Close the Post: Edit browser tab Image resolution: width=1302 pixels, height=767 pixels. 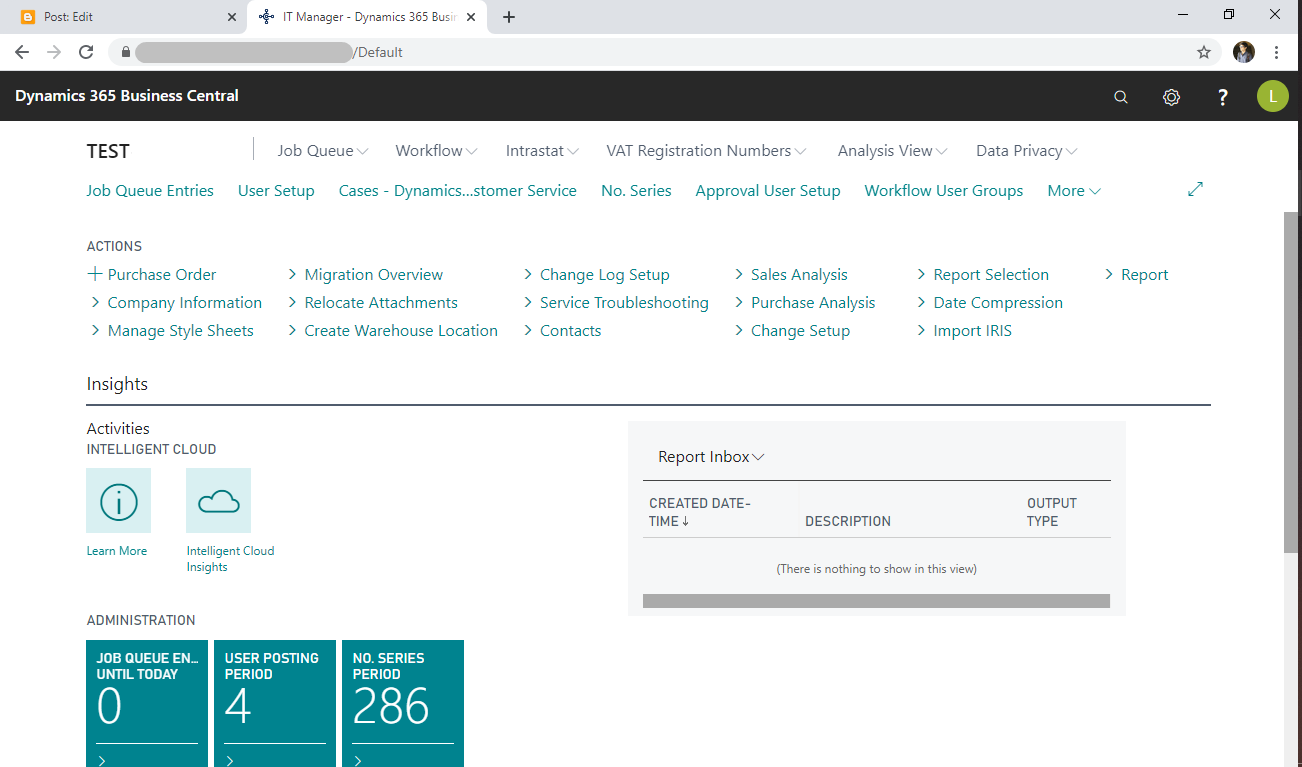232,17
